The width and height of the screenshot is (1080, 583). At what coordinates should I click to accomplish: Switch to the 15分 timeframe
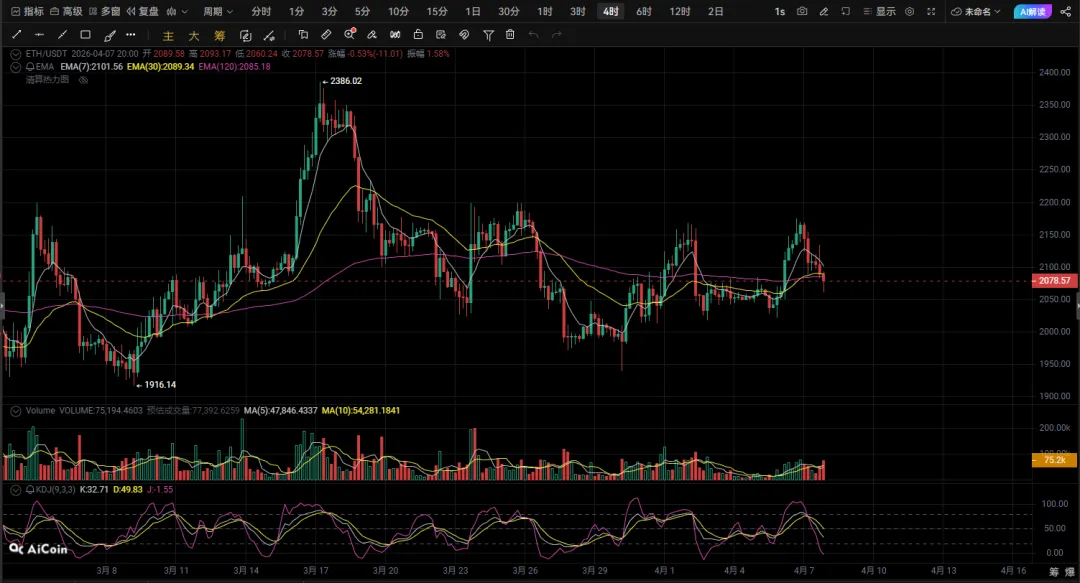[x=437, y=12]
